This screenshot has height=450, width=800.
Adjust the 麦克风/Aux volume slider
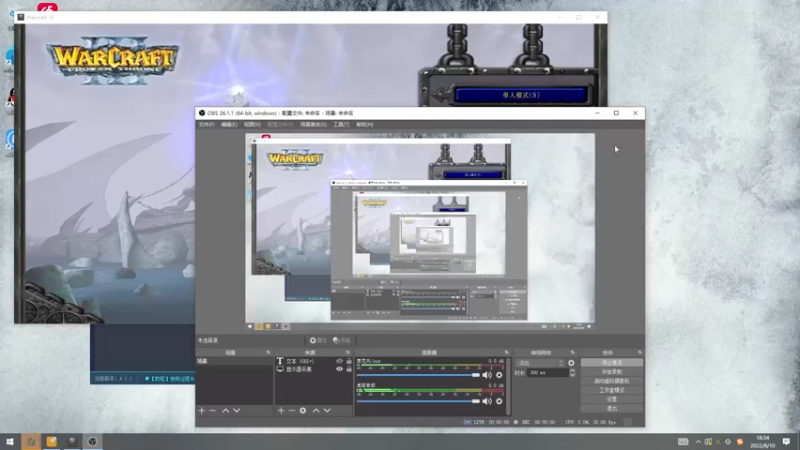[x=418, y=375]
